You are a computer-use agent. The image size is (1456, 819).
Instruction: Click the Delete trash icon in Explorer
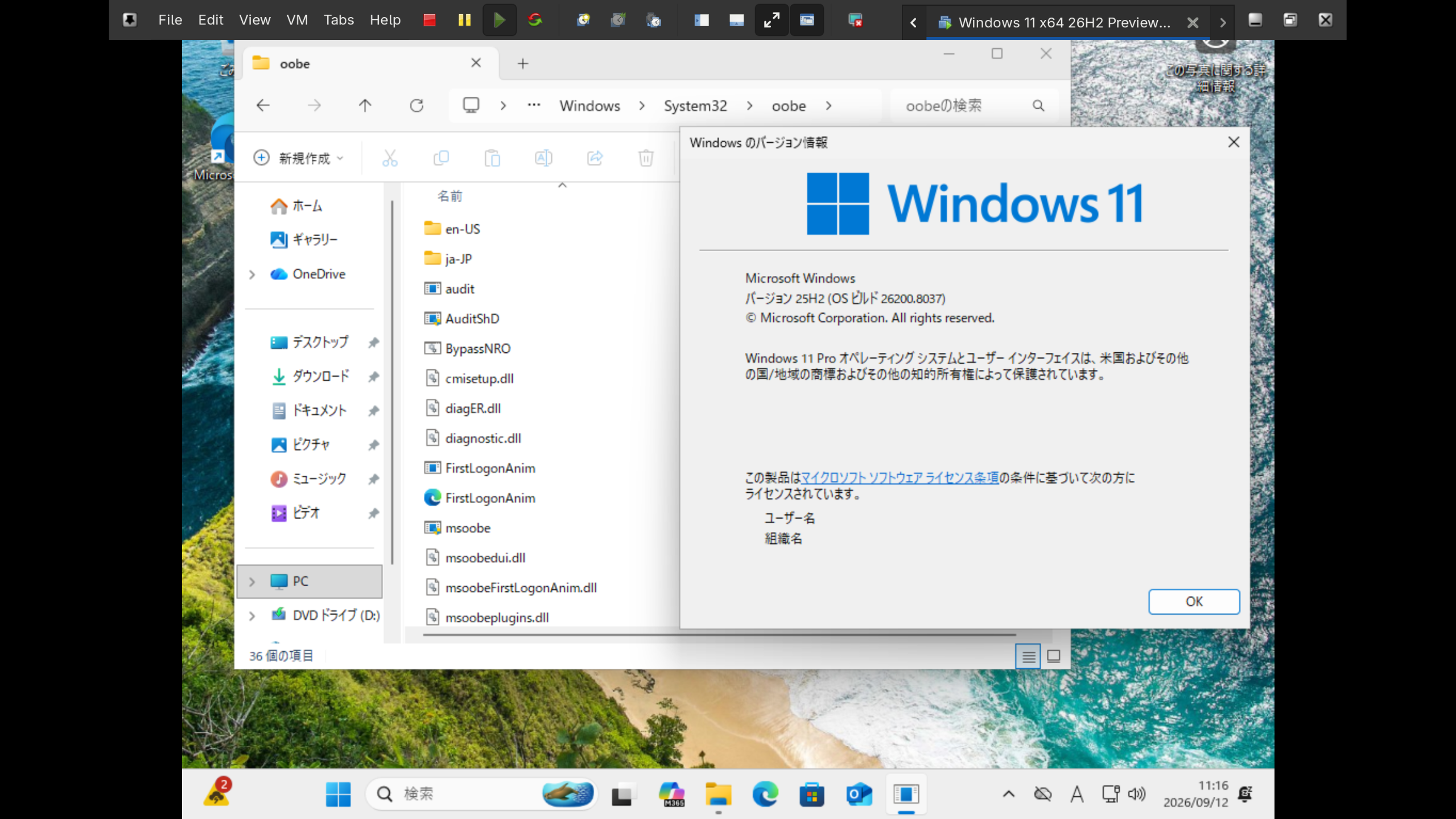tap(646, 158)
